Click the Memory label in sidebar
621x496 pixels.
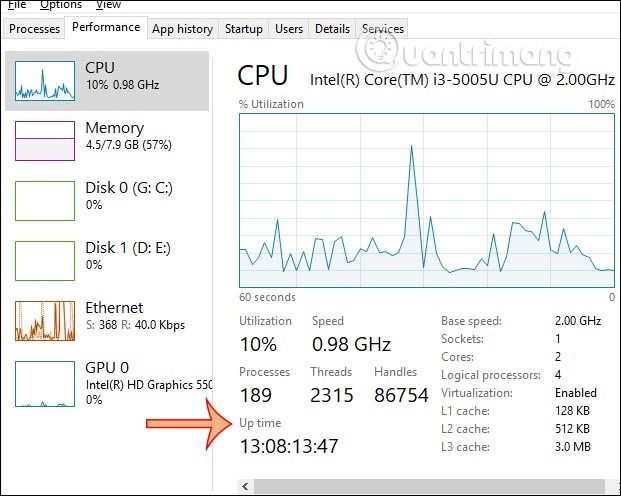pyautogui.click(x=114, y=128)
